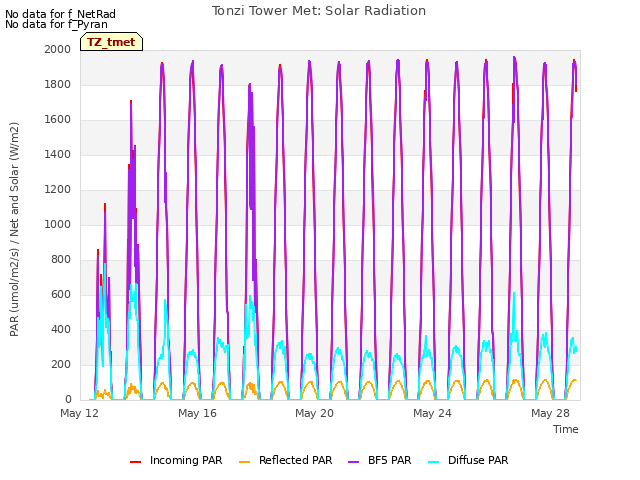The height and width of the screenshot is (480, 640).
Task: Click the 'May 20' x-axis label
Action: [315, 413]
